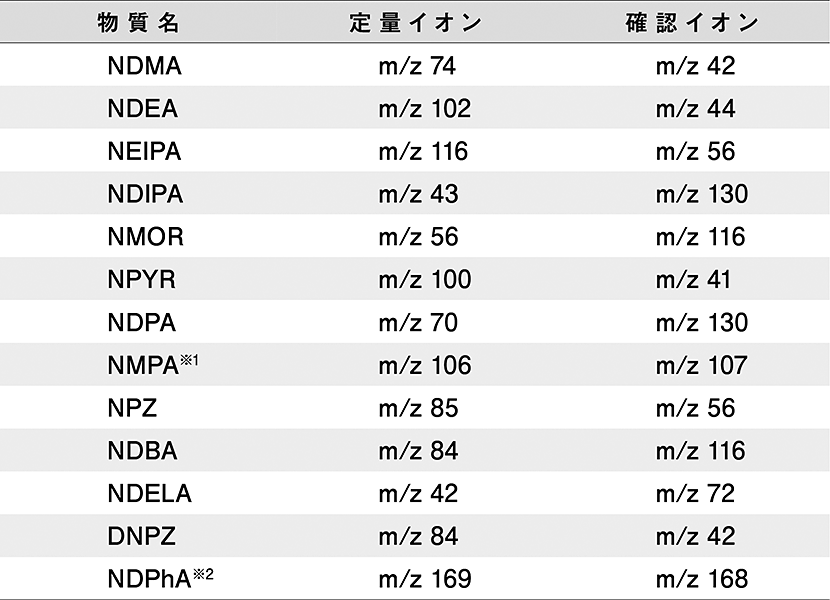Select the NDELA substance cell
830x600 pixels.
click(149, 494)
